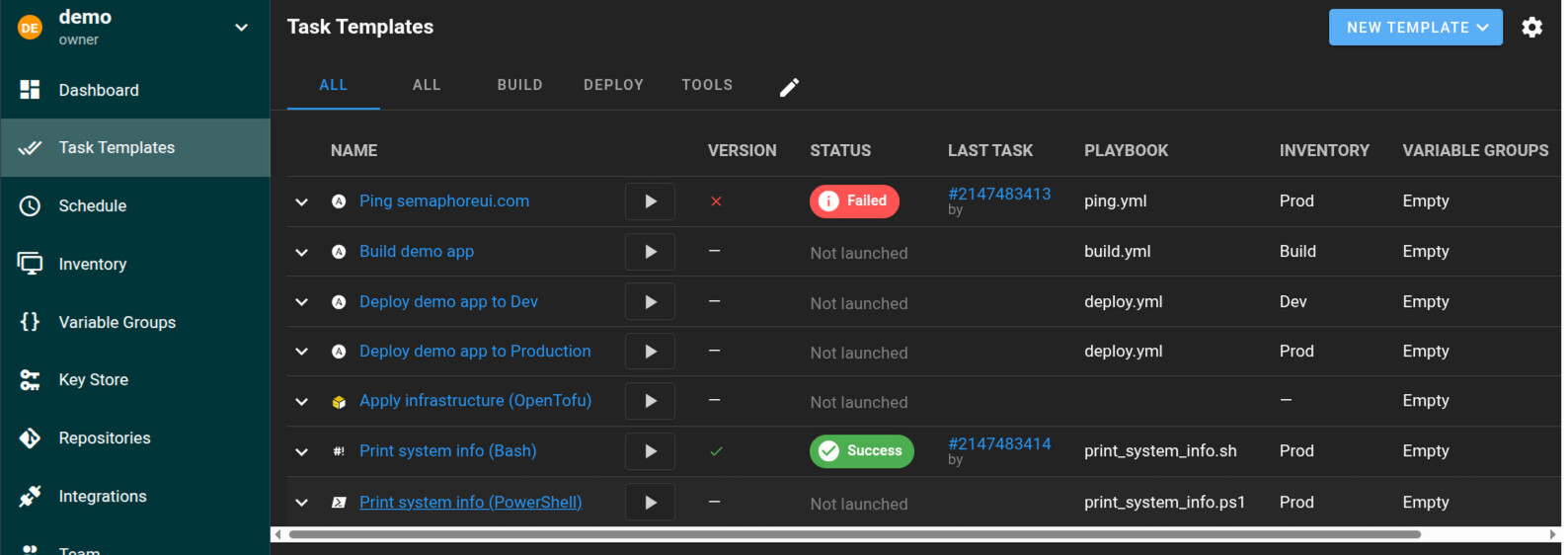
Task: Open settings gear next to New Template
Action: [1531, 28]
